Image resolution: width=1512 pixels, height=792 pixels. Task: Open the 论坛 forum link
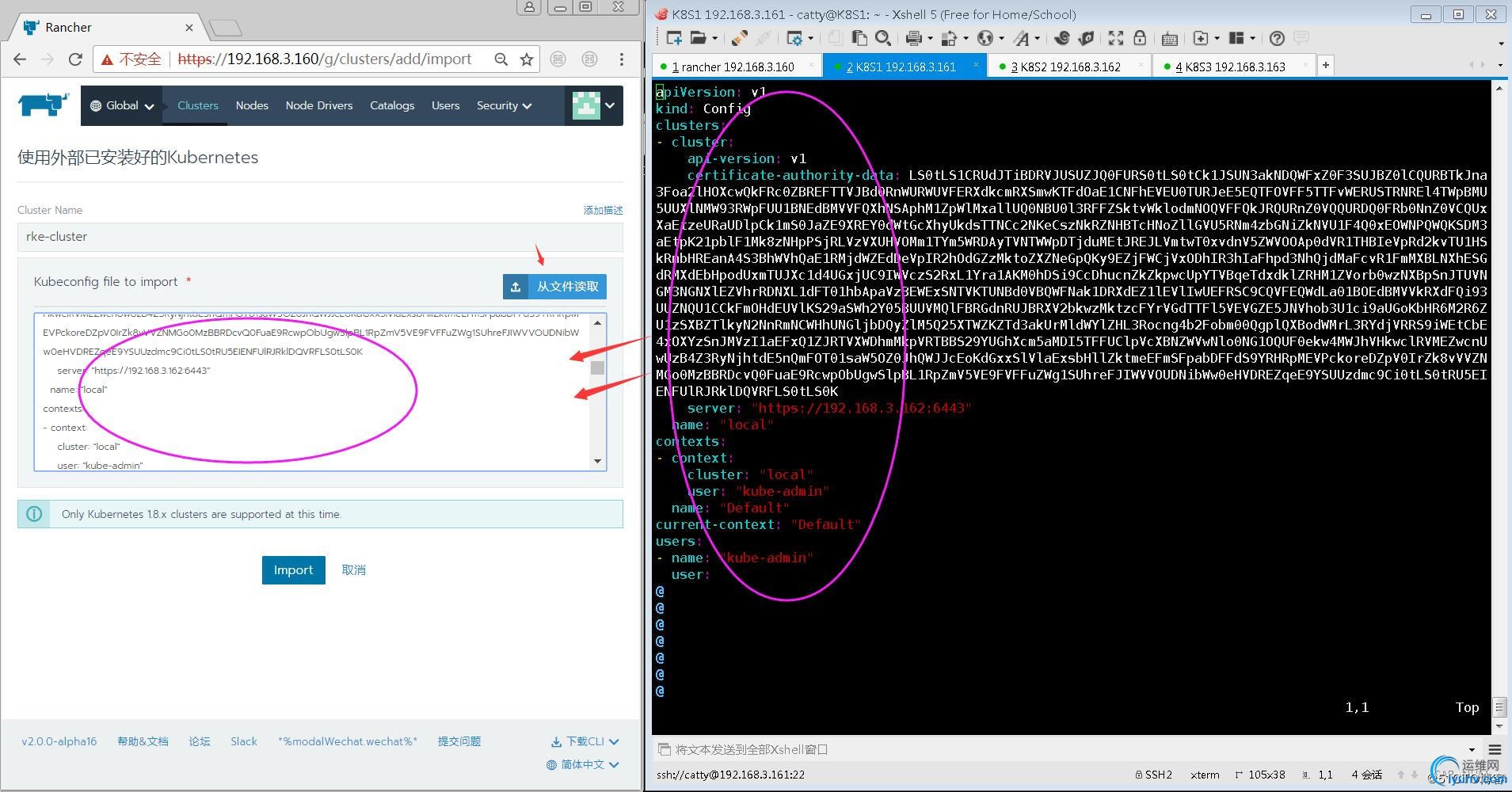[x=200, y=741]
